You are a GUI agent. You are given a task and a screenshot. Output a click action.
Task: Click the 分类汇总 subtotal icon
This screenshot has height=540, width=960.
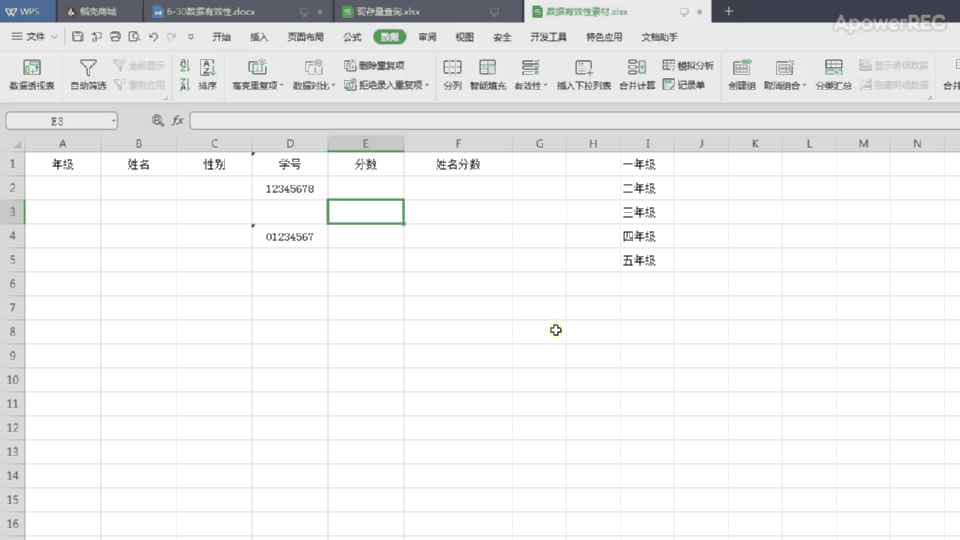833,74
